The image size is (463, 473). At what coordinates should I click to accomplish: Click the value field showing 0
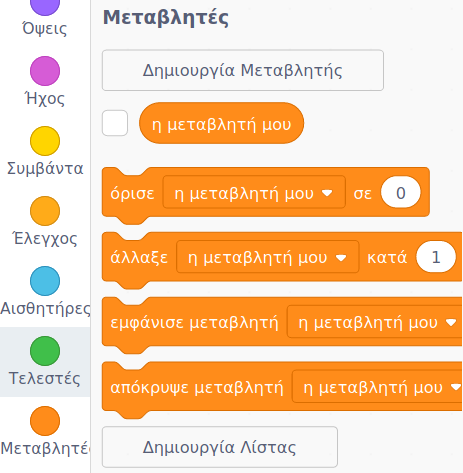tap(401, 192)
